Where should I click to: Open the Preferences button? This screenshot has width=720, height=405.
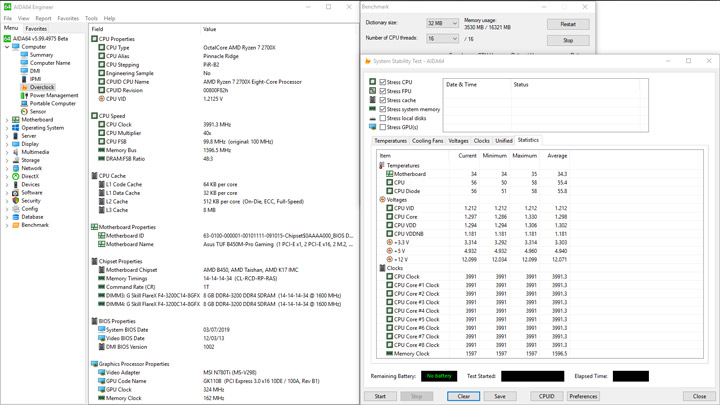pyautogui.click(x=583, y=396)
